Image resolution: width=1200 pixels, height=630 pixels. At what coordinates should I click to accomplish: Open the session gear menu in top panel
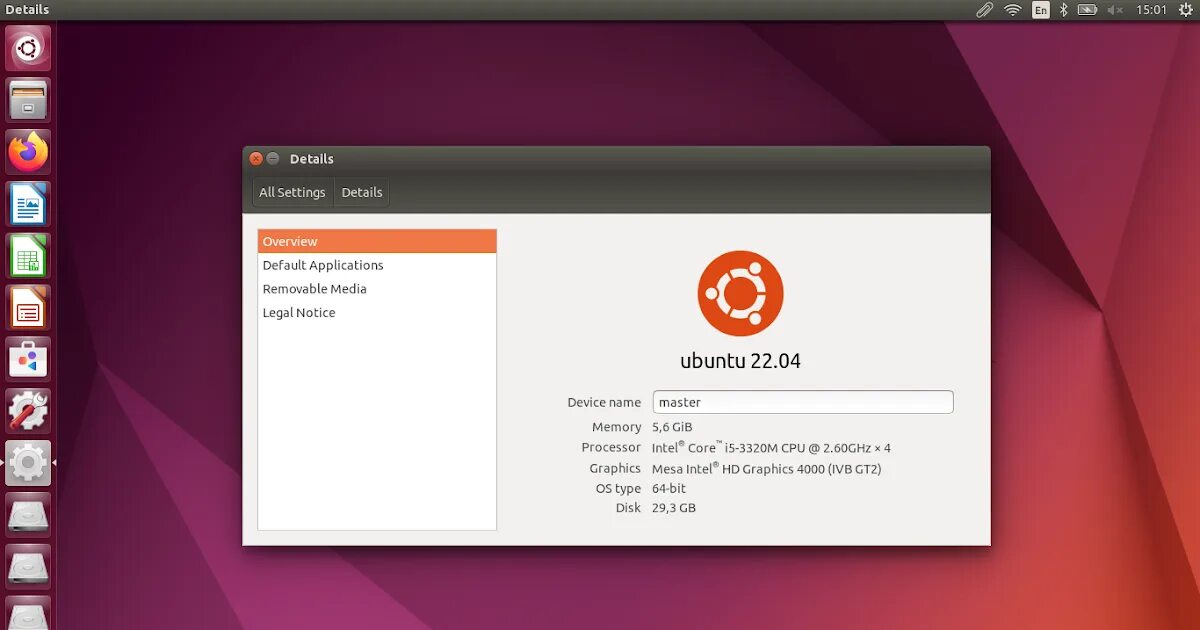(1185, 10)
